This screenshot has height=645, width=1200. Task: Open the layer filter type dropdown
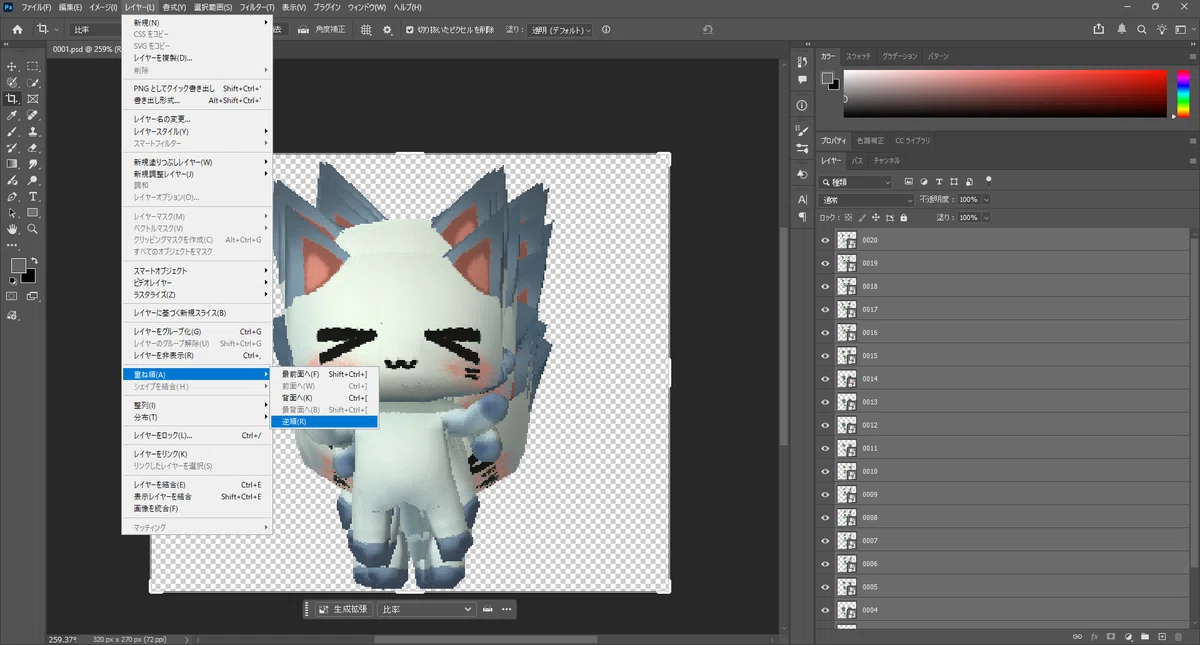tap(856, 182)
